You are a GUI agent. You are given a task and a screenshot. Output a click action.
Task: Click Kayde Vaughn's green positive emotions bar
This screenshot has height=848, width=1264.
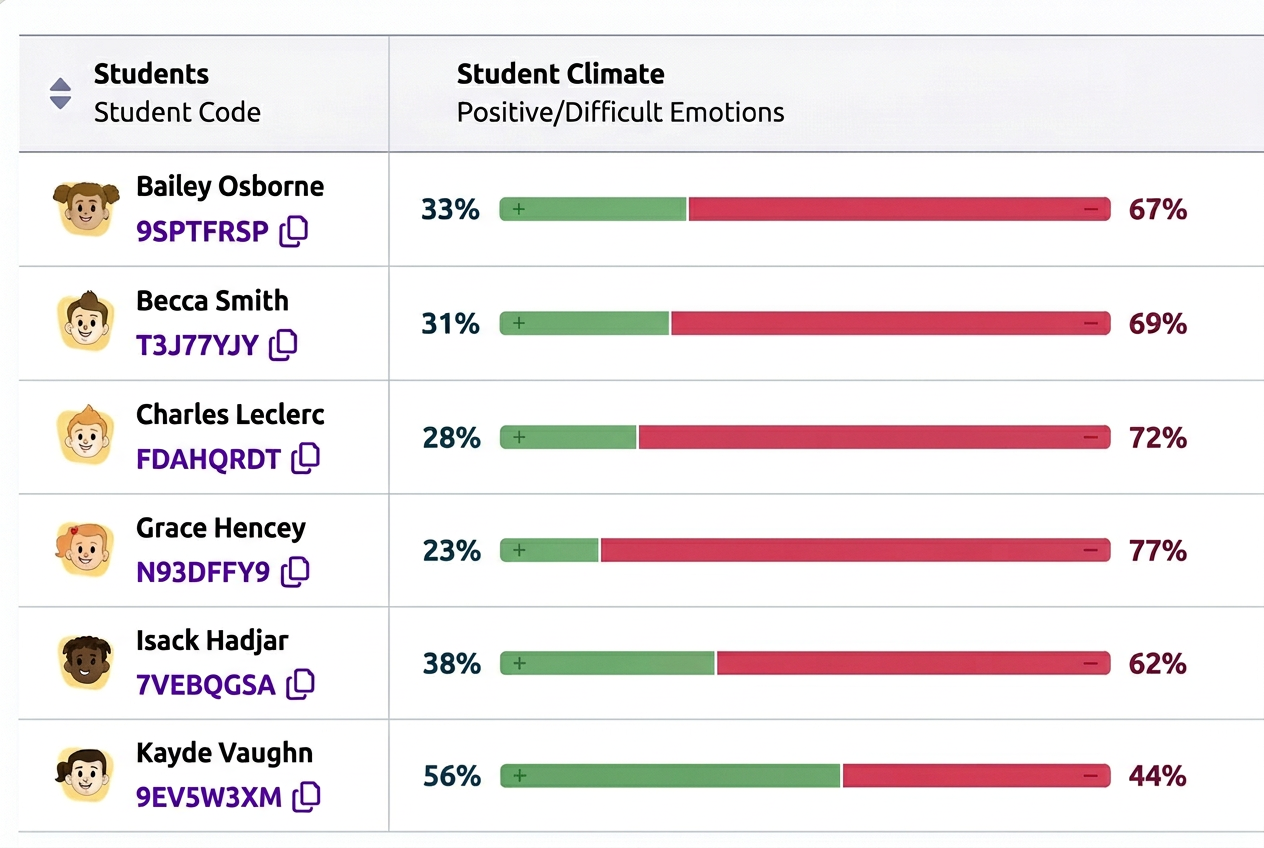[670, 776]
